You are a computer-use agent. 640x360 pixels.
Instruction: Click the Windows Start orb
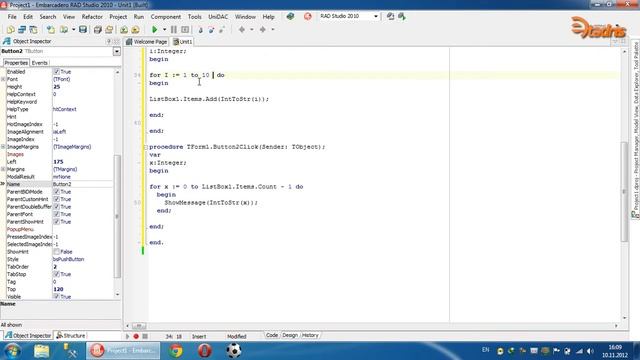point(12,351)
